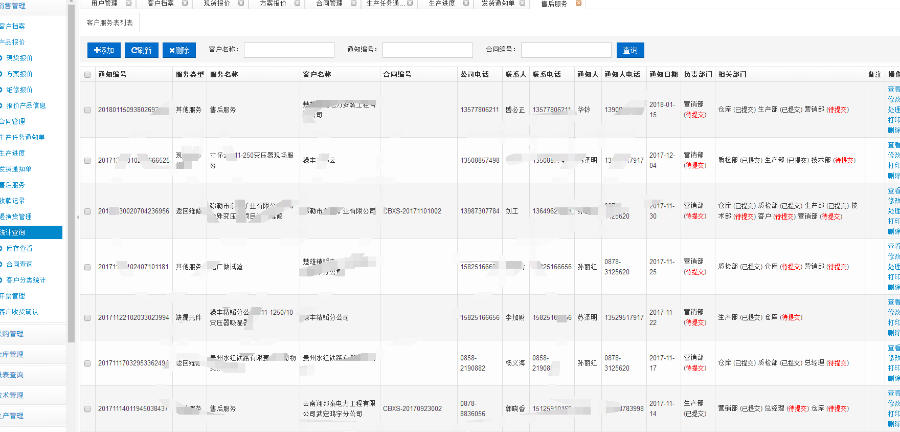
Task: Close the 用户管理 tab using its x icon
Action: (x=129, y=3)
